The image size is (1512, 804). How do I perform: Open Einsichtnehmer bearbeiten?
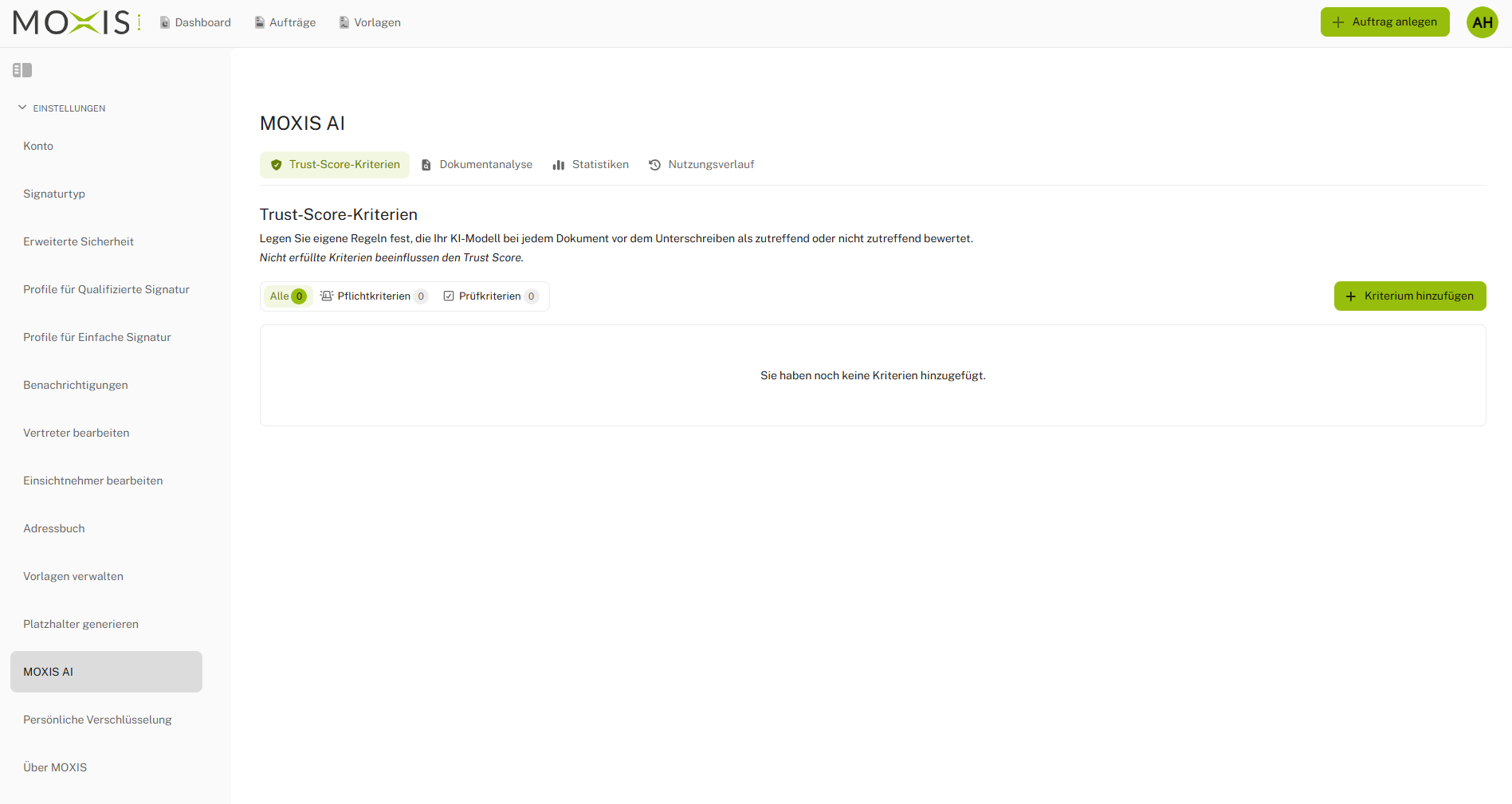106,480
